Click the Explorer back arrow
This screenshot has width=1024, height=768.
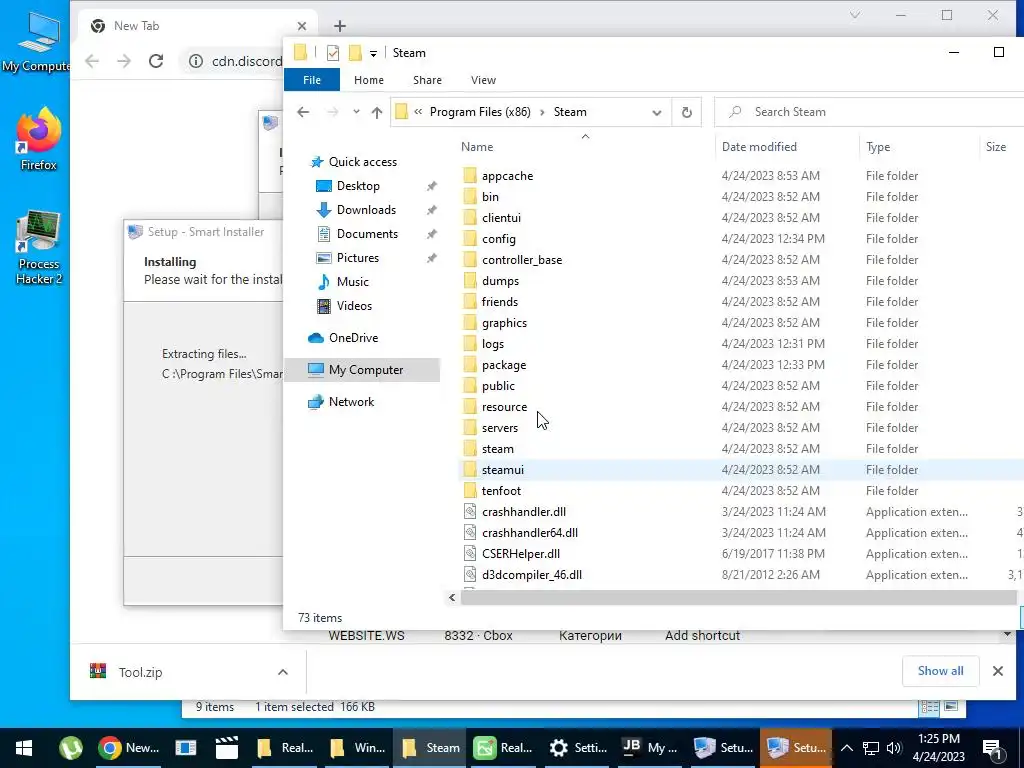[303, 112]
